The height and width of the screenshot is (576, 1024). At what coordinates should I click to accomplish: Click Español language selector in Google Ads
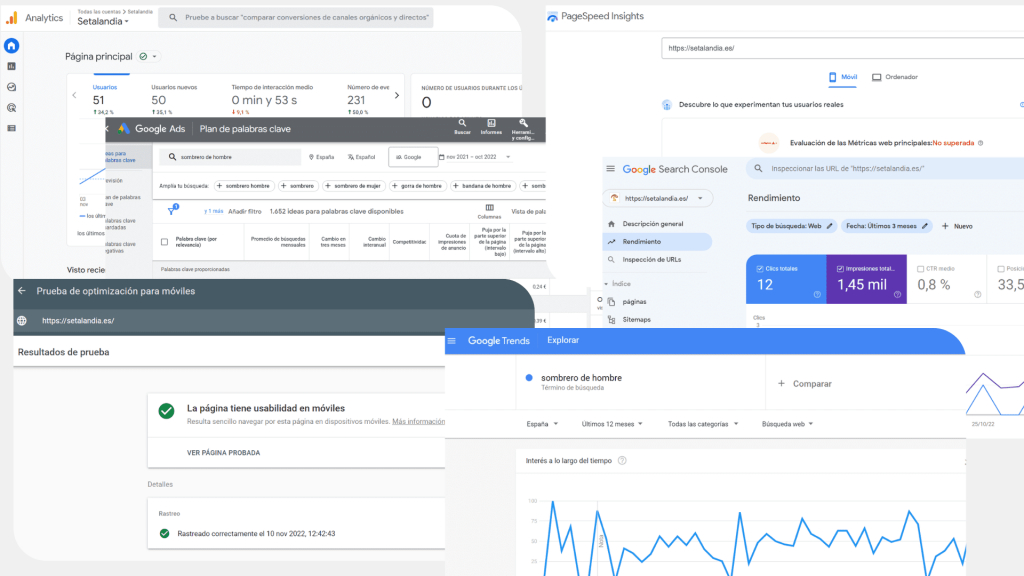[362, 157]
